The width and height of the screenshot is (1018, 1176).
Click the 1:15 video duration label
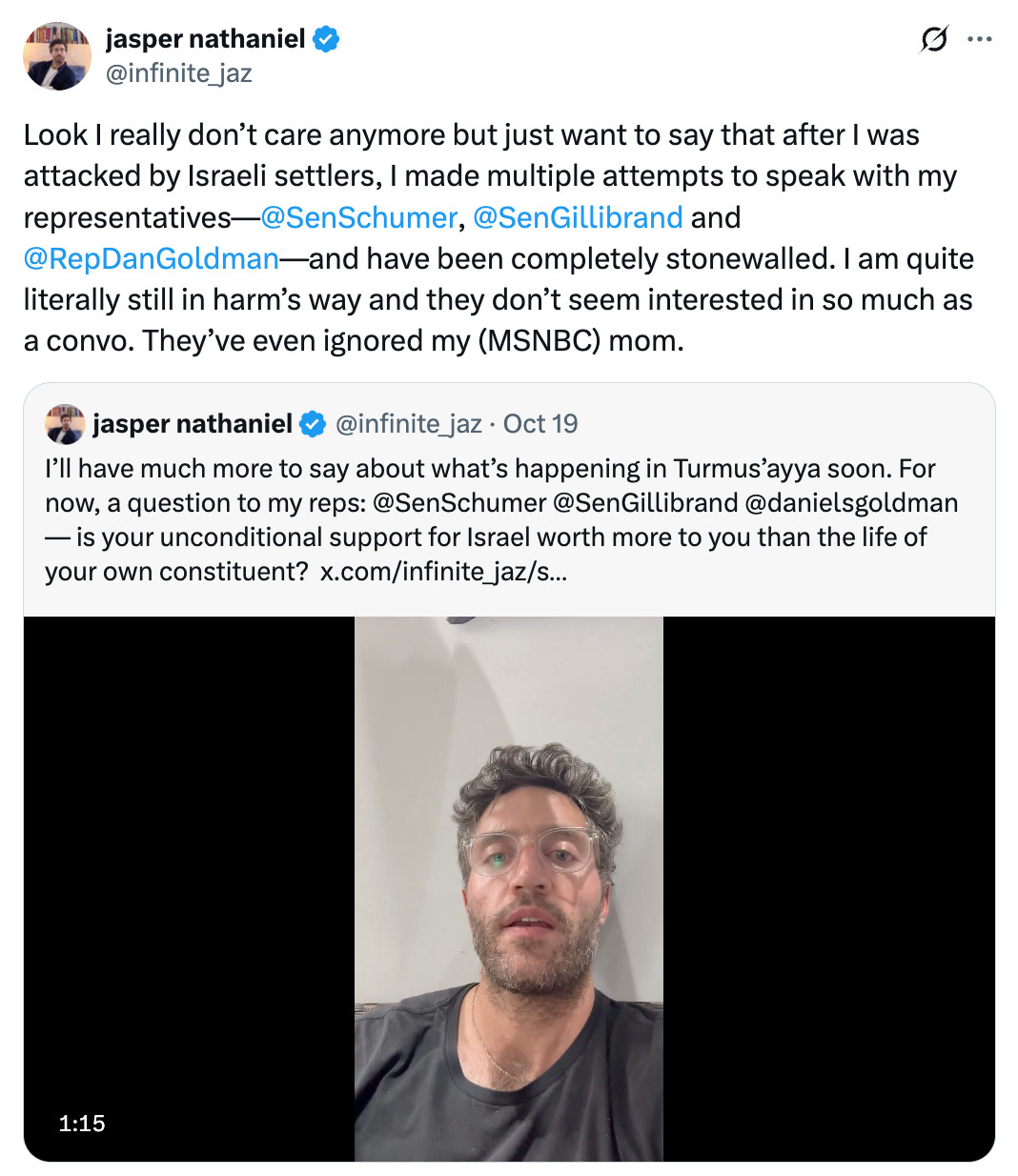[x=82, y=1124]
